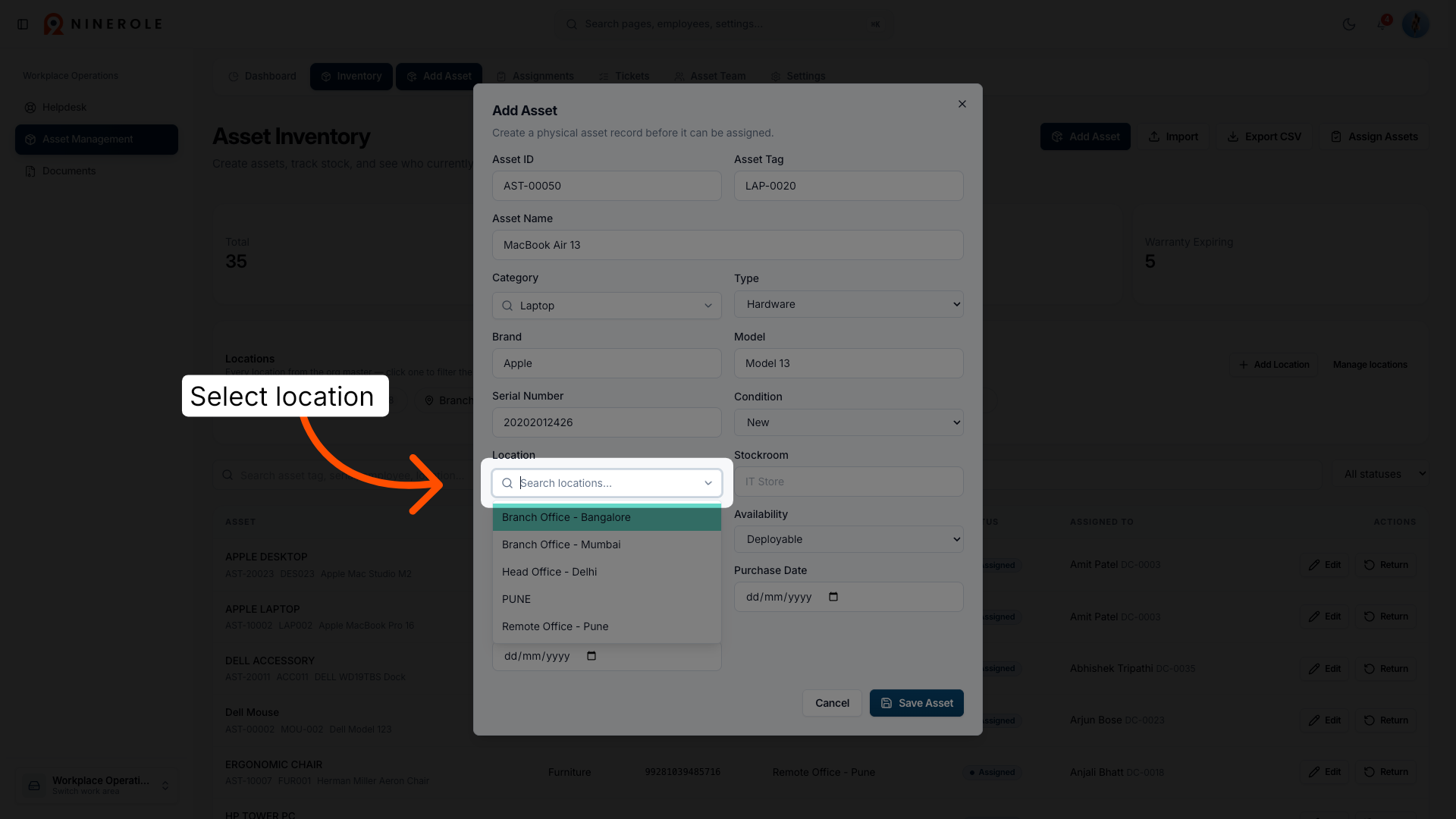
Task: Open the Assignments tab
Action: [x=535, y=77]
